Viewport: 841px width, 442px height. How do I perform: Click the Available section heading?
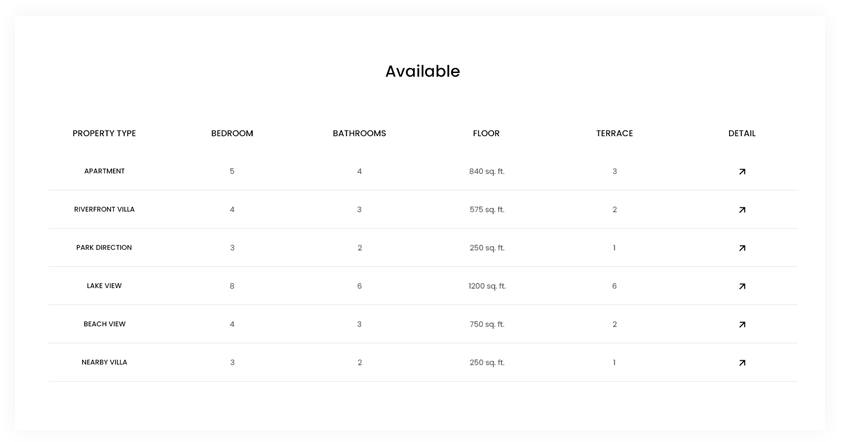point(423,71)
